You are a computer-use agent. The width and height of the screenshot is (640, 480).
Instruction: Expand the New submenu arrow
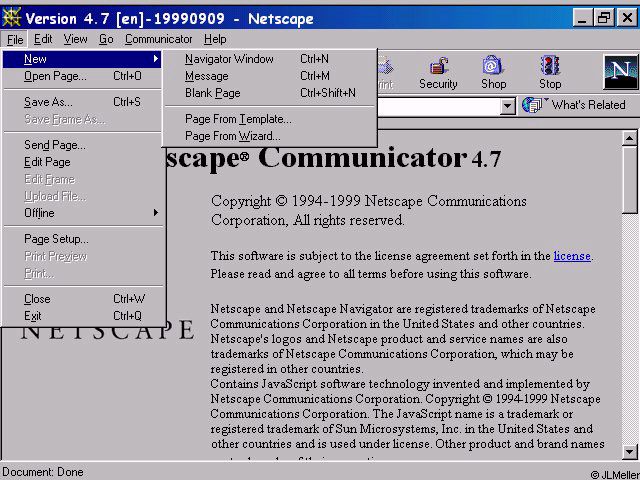156,59
